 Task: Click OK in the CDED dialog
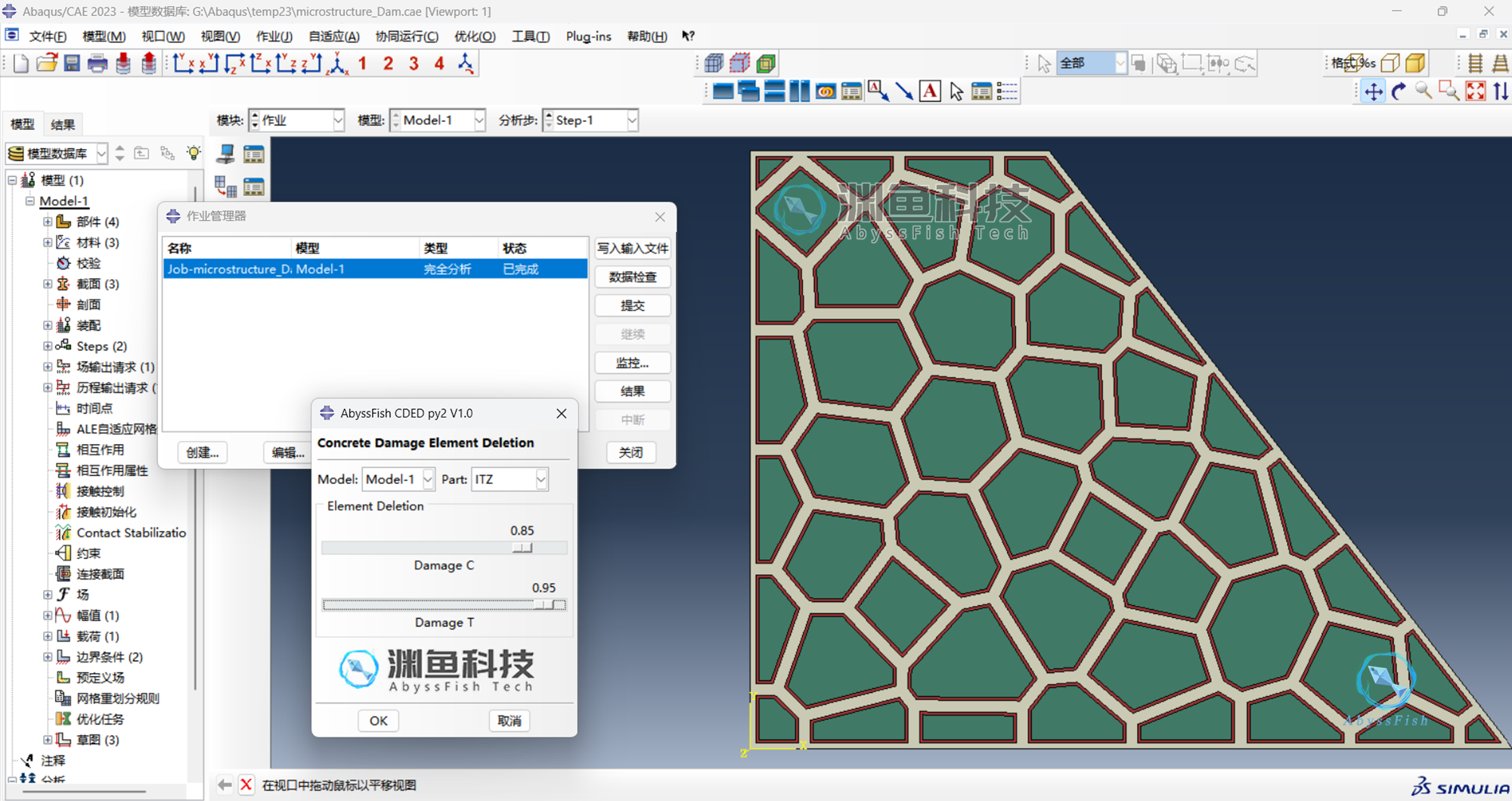point(378,721)
